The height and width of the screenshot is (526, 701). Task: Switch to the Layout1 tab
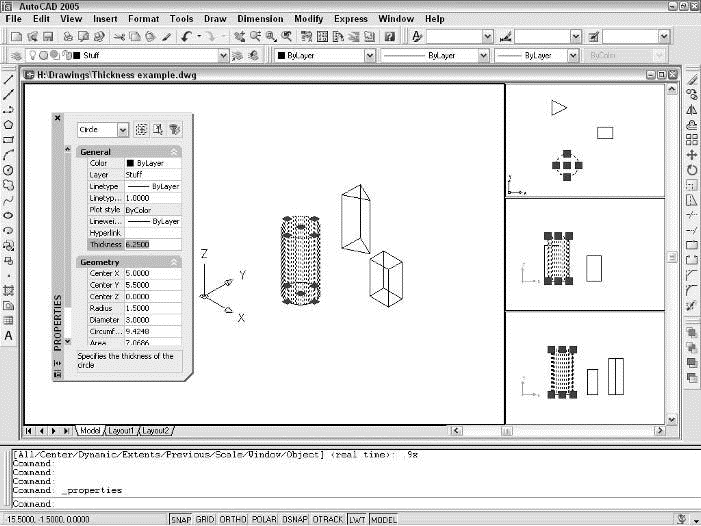coord(121,431)
